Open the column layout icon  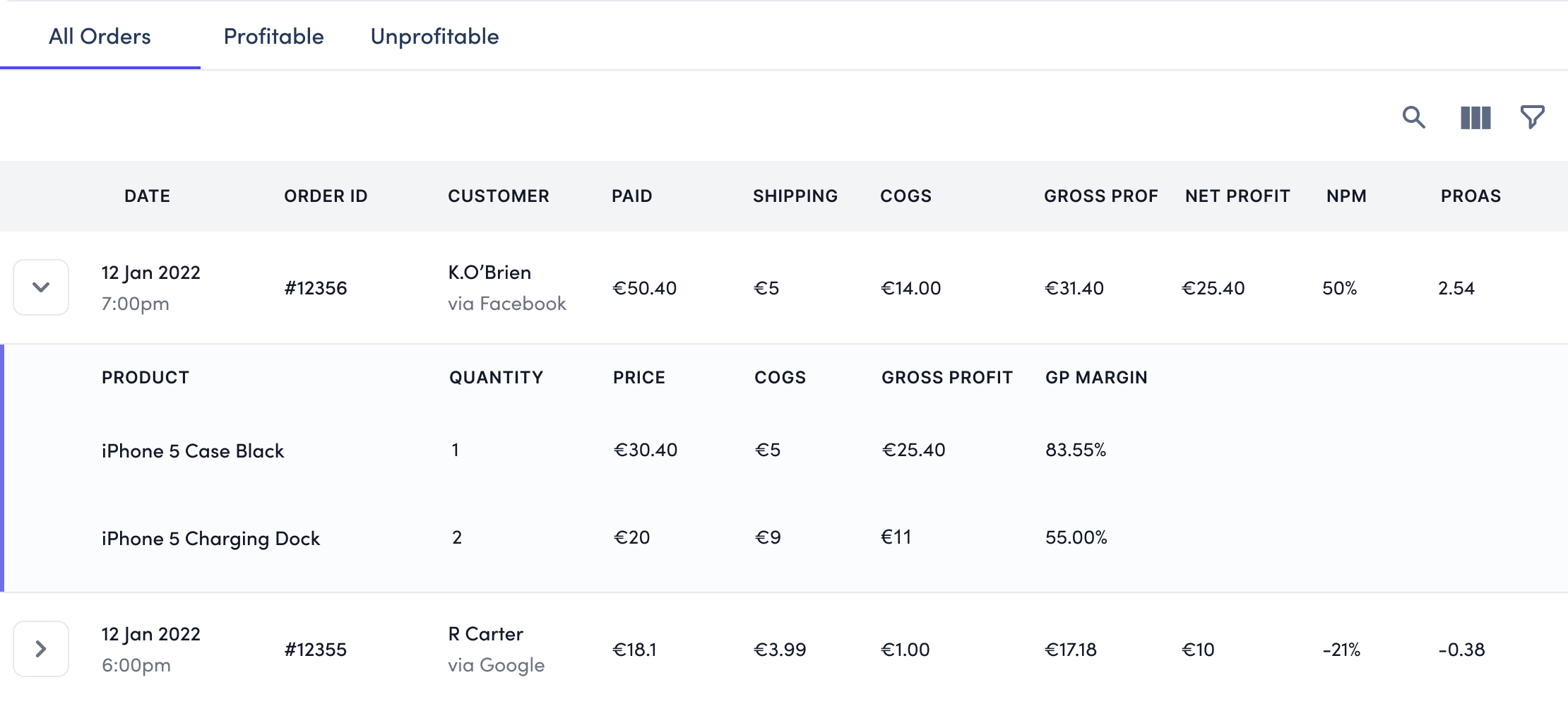pos(1475,117)
